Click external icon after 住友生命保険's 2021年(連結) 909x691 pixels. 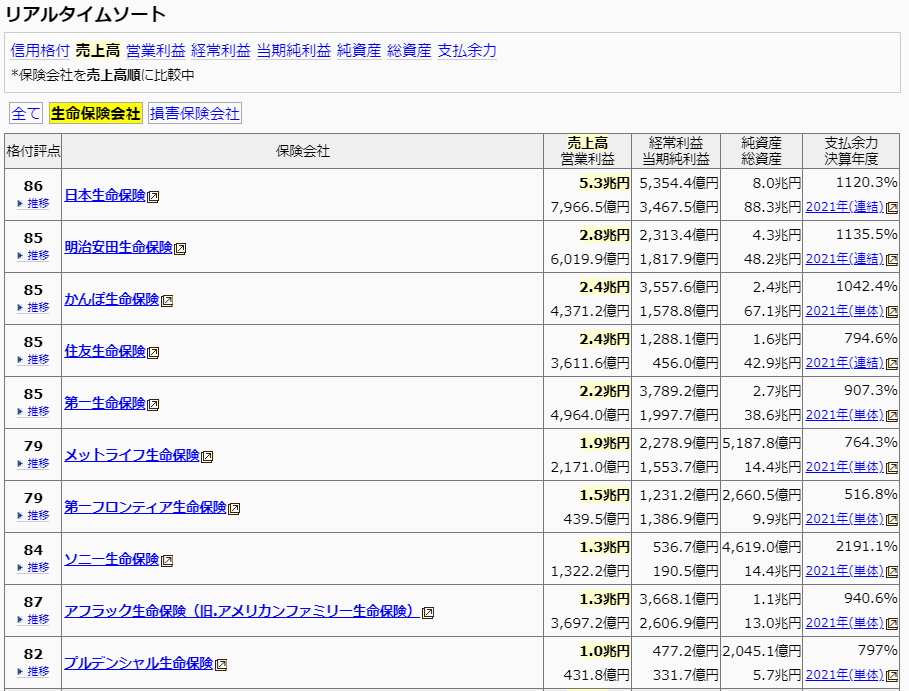(x=892, y=364)
